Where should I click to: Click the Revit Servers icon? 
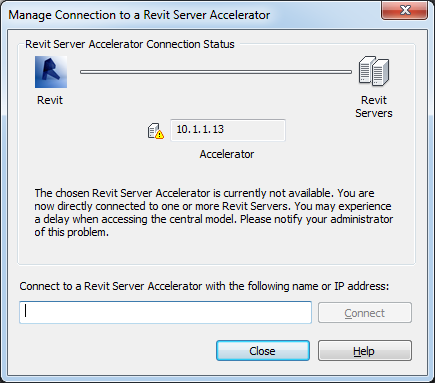tap(374, 71)
